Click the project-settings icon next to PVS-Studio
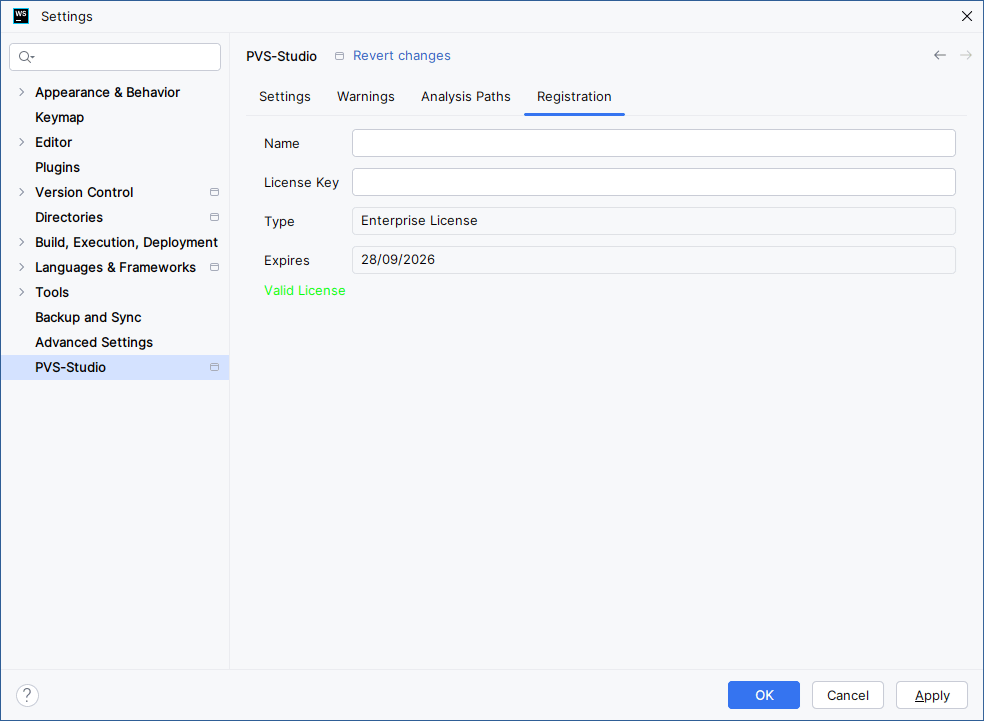Screen dimensions: 984x721 [x=213, y=367]
